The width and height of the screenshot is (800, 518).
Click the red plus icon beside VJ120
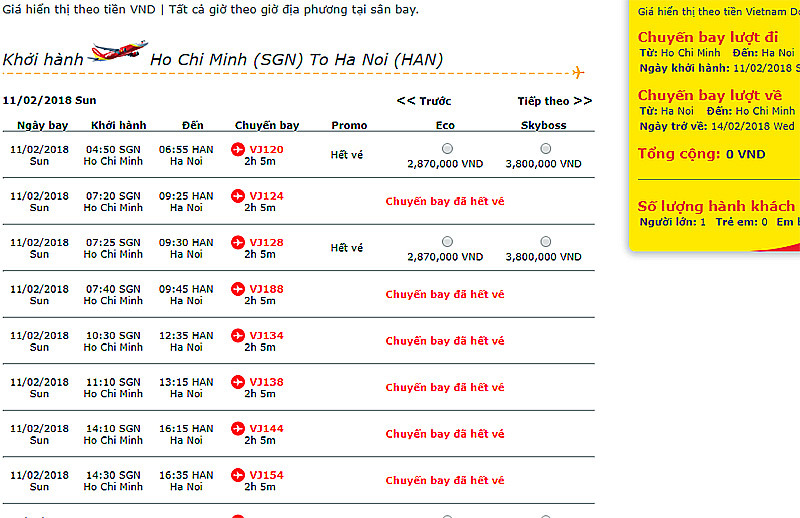pos(238,149)
